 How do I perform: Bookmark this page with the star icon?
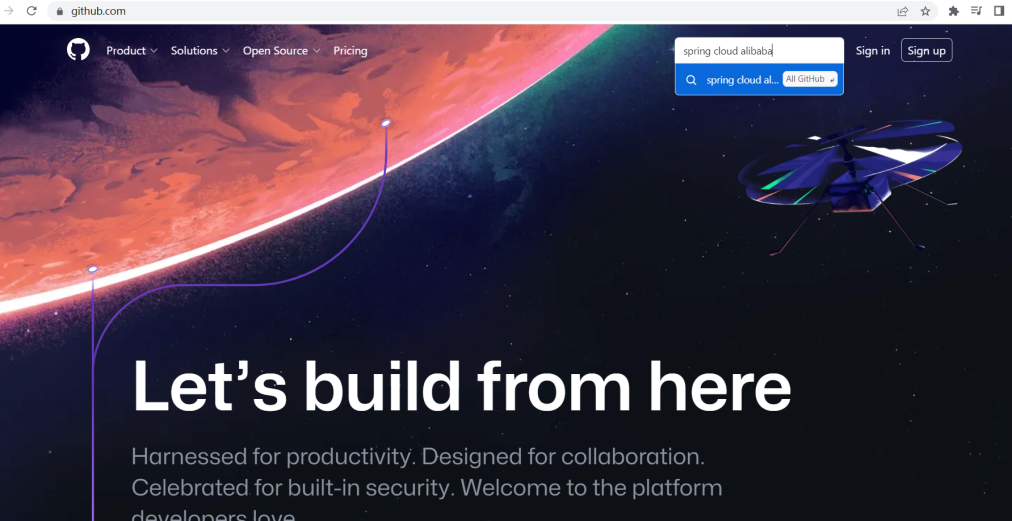[x=926, y=11]
